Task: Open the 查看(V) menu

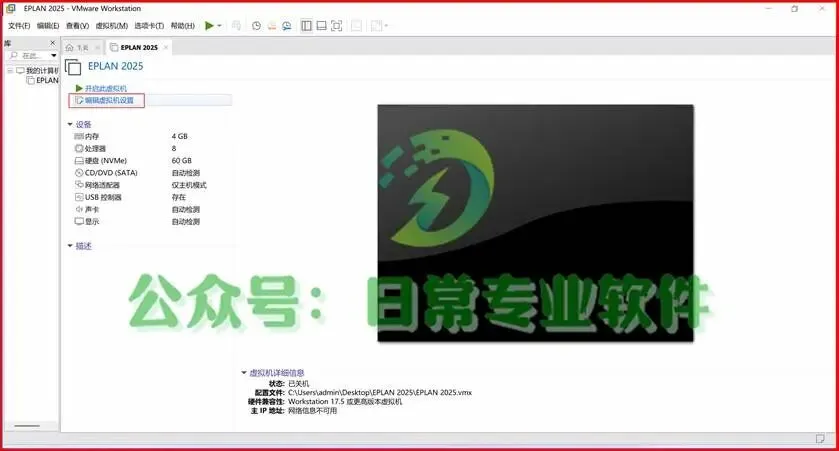Action: (77, 26)
